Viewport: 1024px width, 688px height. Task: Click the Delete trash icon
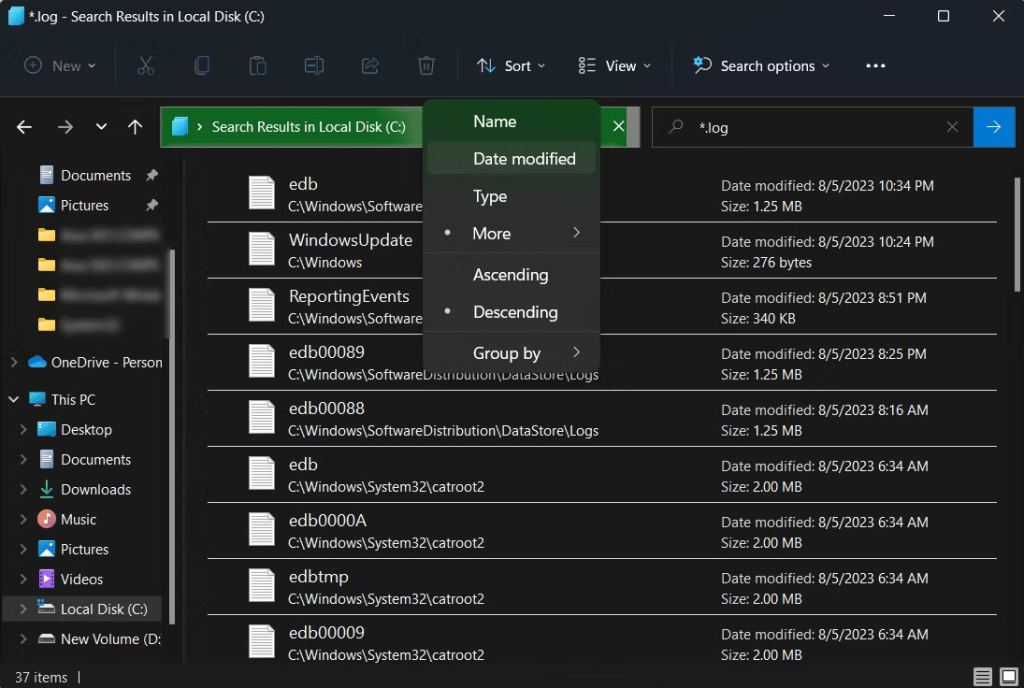pos(425,65)
